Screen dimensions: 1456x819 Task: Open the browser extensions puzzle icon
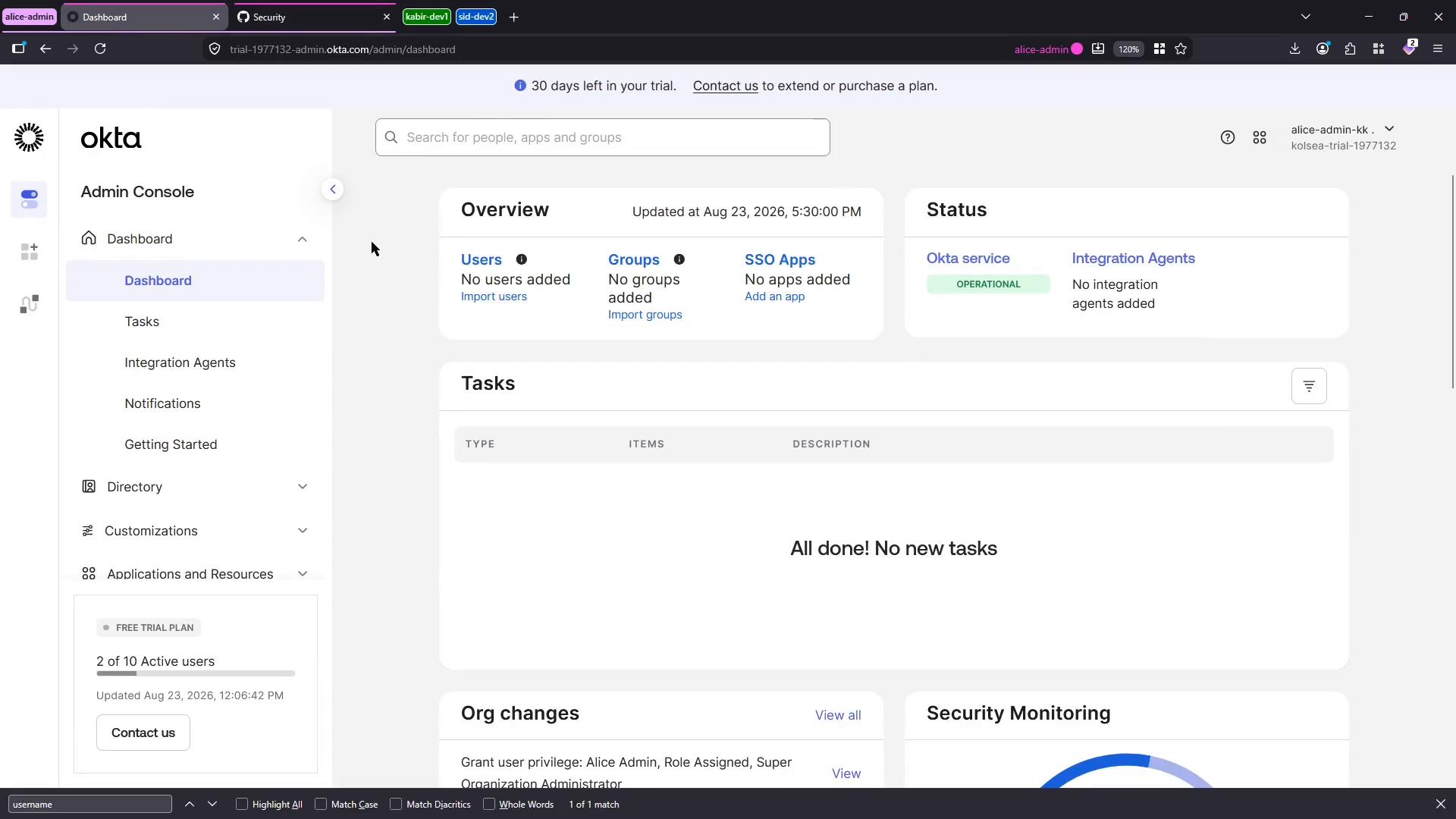pyautogui.click(x=1351, y=49)
